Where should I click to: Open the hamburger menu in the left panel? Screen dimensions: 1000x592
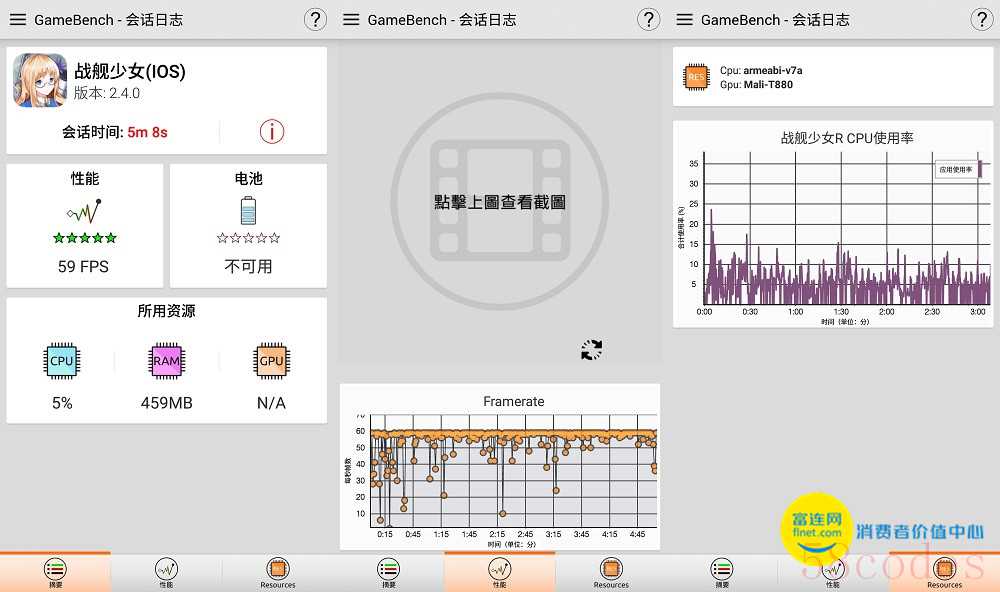click(x=18, y=20)
